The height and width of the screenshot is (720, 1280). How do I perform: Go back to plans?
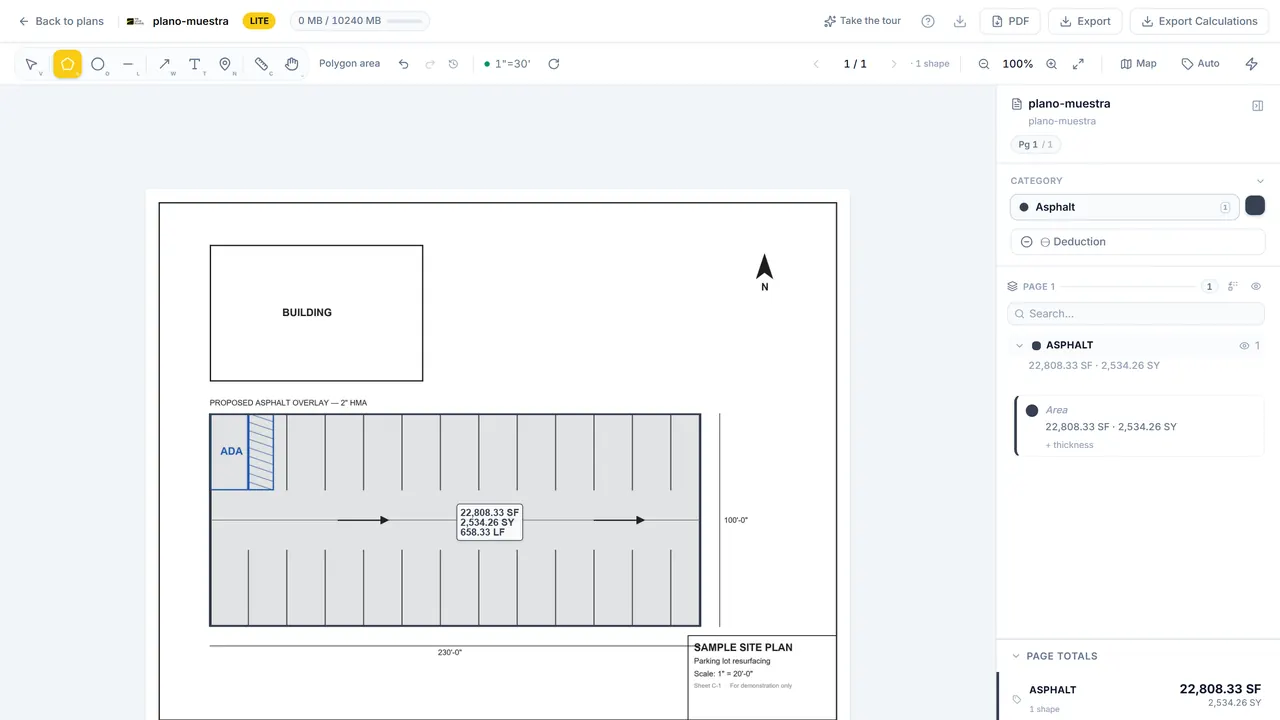(61, 21)
